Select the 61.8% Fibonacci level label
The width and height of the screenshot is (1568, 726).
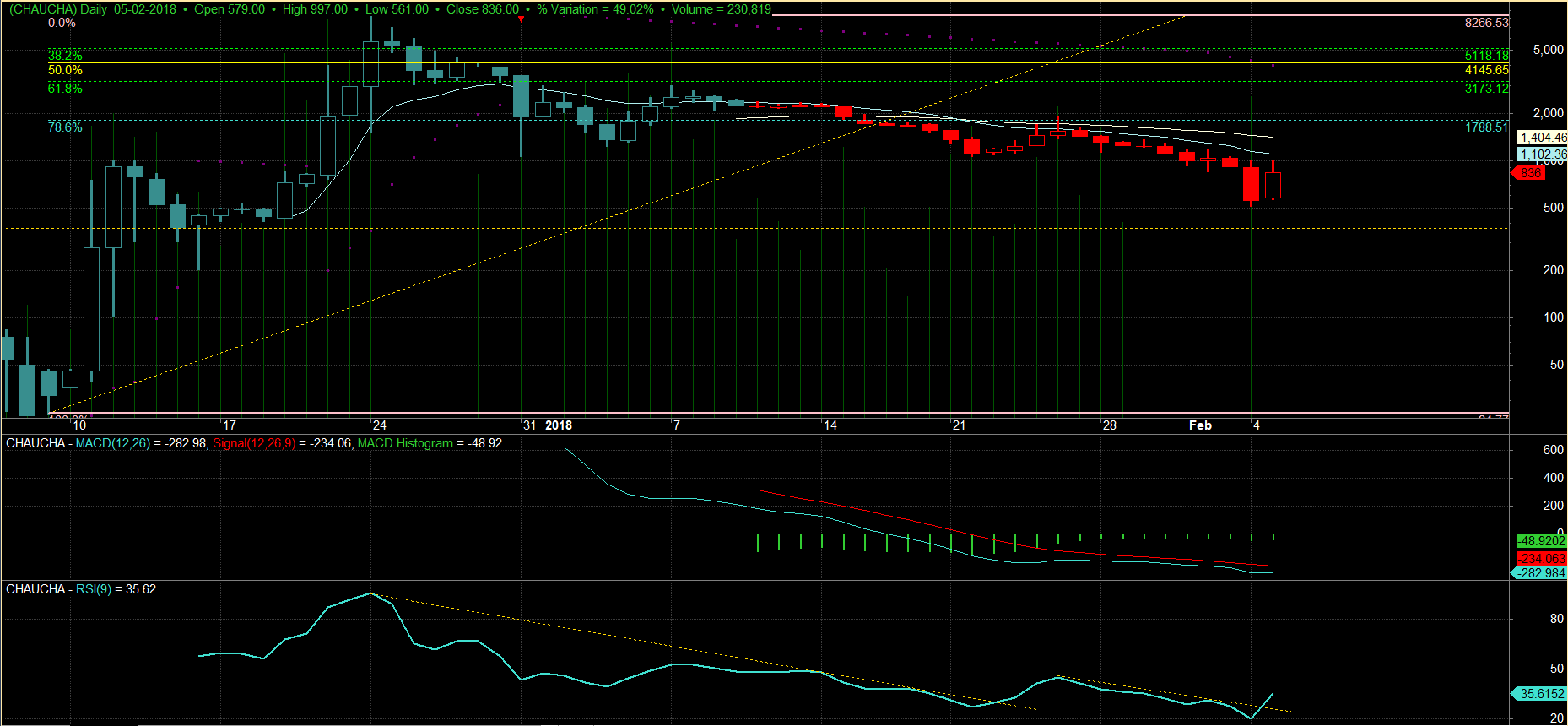point(65,89)
